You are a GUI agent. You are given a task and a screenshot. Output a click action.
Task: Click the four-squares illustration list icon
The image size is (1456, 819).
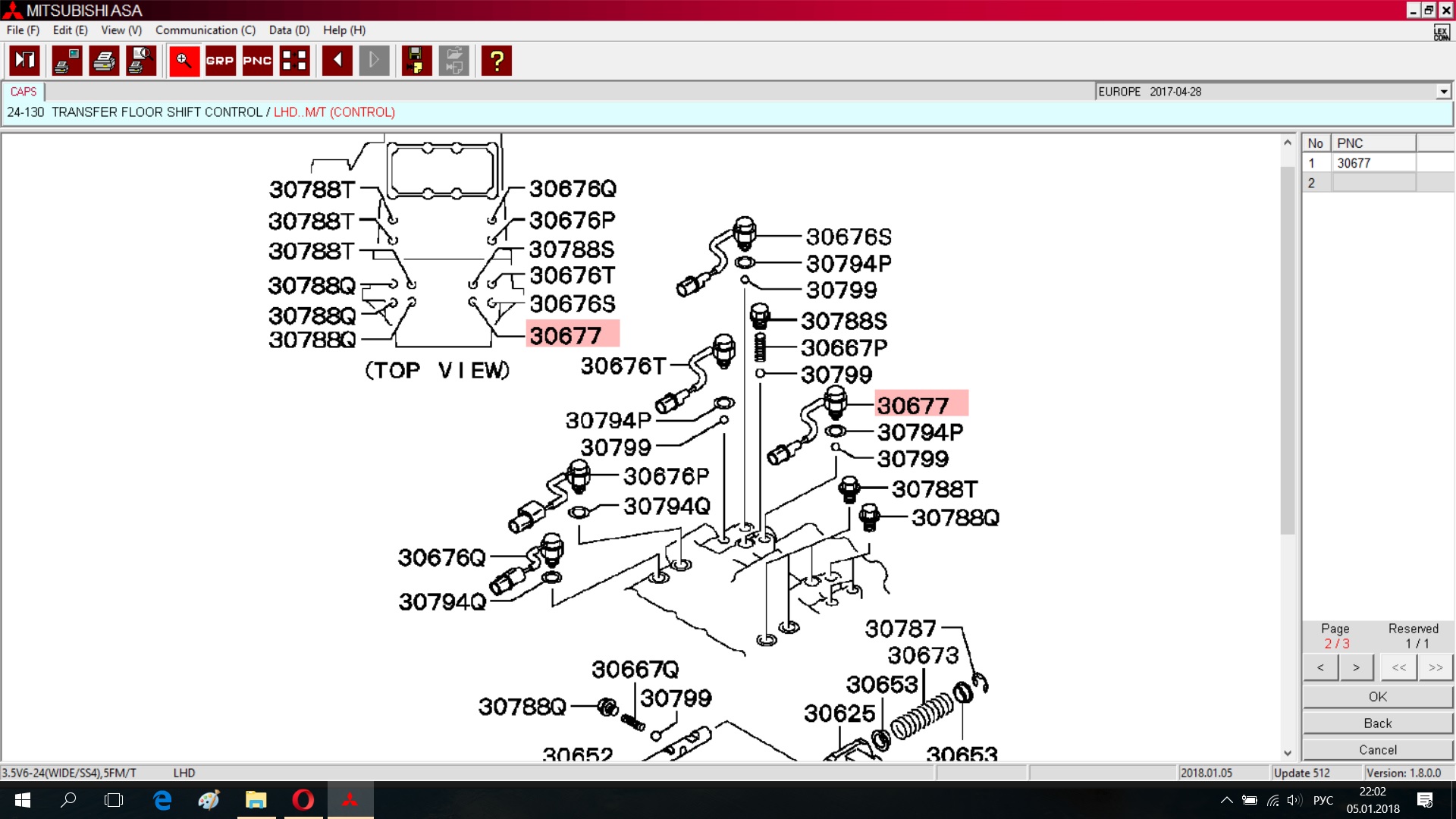tap(294, 61)
